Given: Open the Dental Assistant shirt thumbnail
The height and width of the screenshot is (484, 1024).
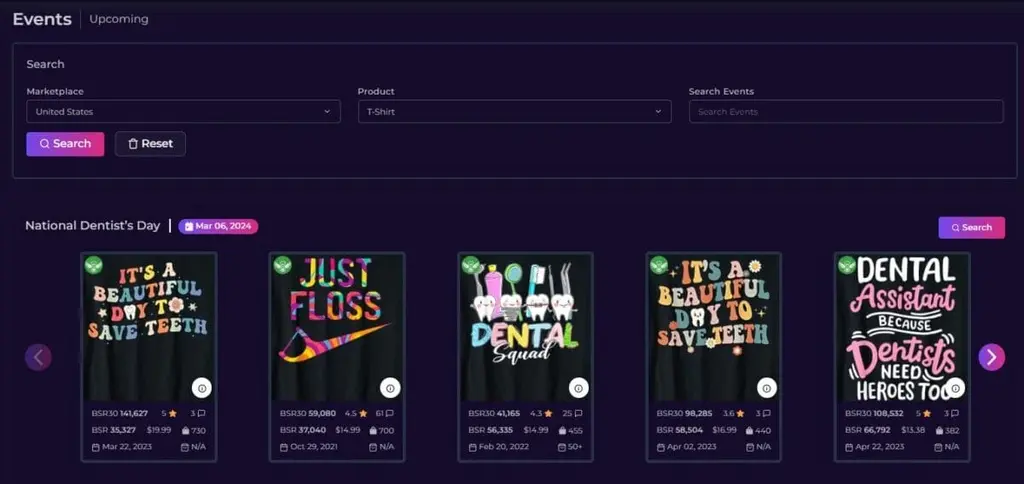Looking at the screenshot, I should pos(903,327).
